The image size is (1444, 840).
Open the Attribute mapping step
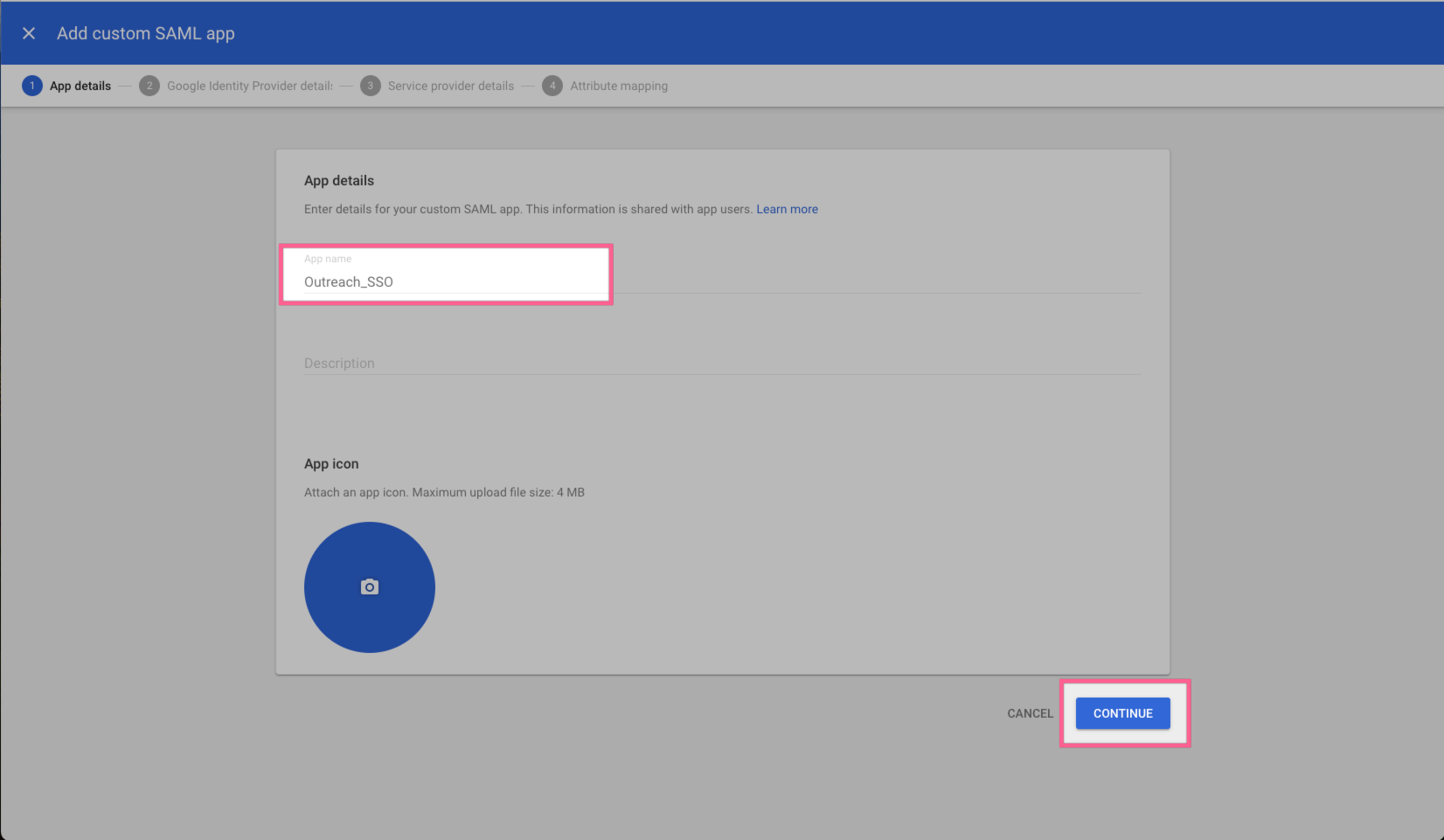618,85
